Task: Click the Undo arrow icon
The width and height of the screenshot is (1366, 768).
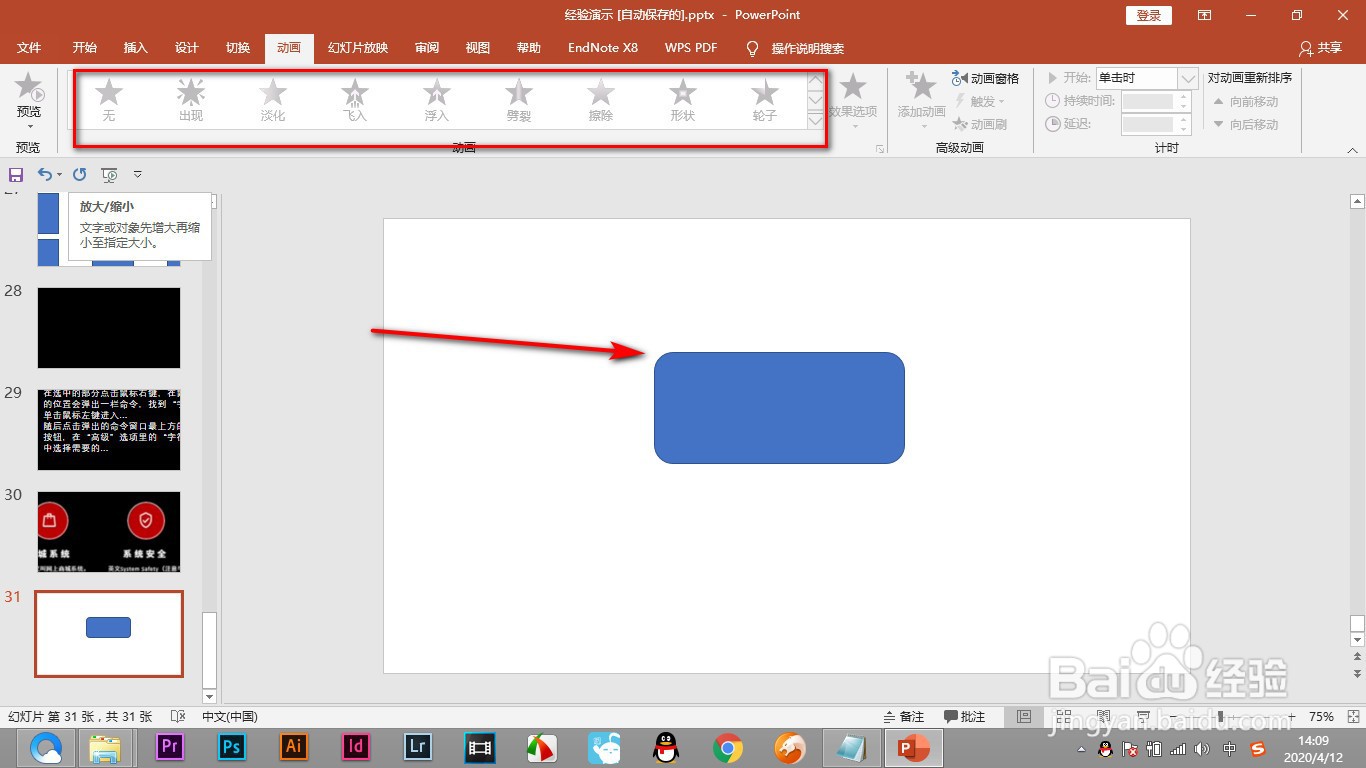Action: click(x=45, y=174)
